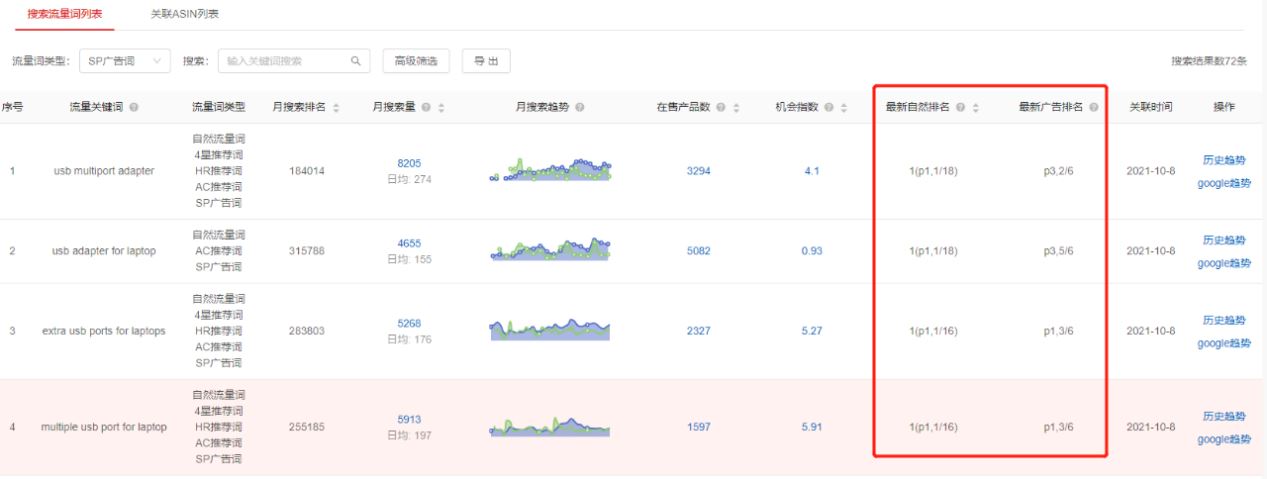Click search rank value 315788

306,251
